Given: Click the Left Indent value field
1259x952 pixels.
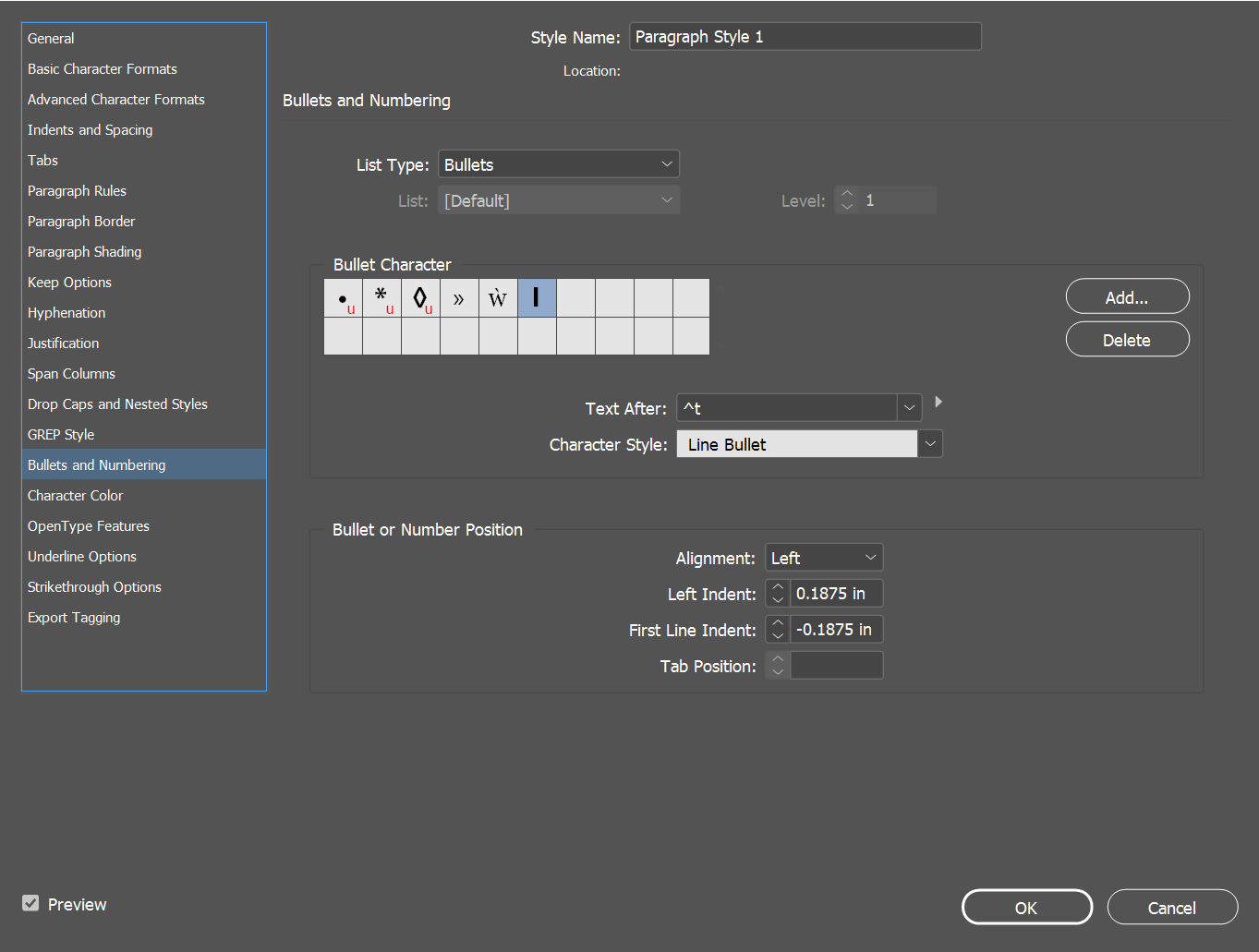Looking at the screenshot, I should [x=836, y=594].
